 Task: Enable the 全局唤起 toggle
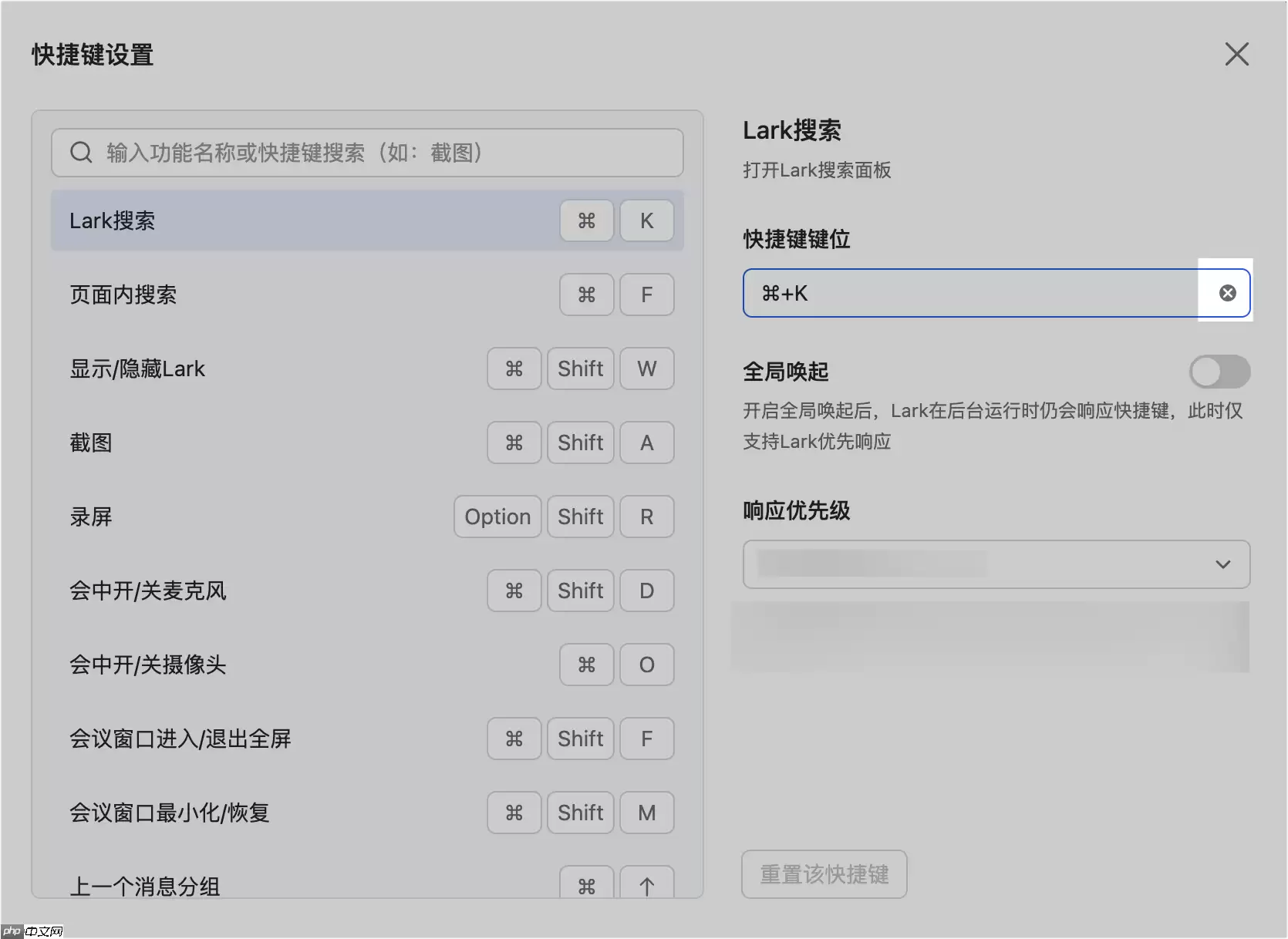[x=1219, y=372]
